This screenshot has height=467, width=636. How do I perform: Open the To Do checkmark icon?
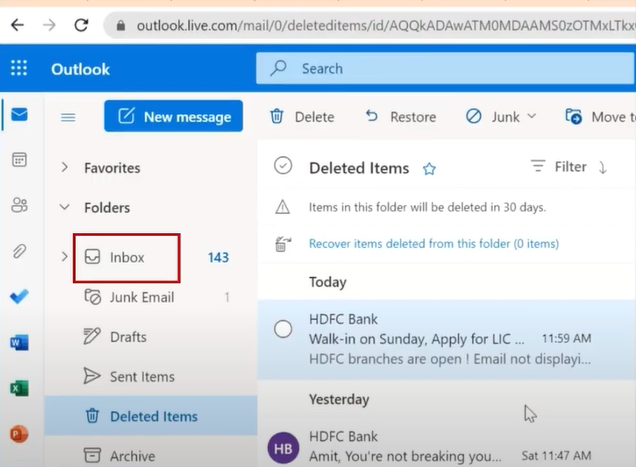[x=19, y=297]
